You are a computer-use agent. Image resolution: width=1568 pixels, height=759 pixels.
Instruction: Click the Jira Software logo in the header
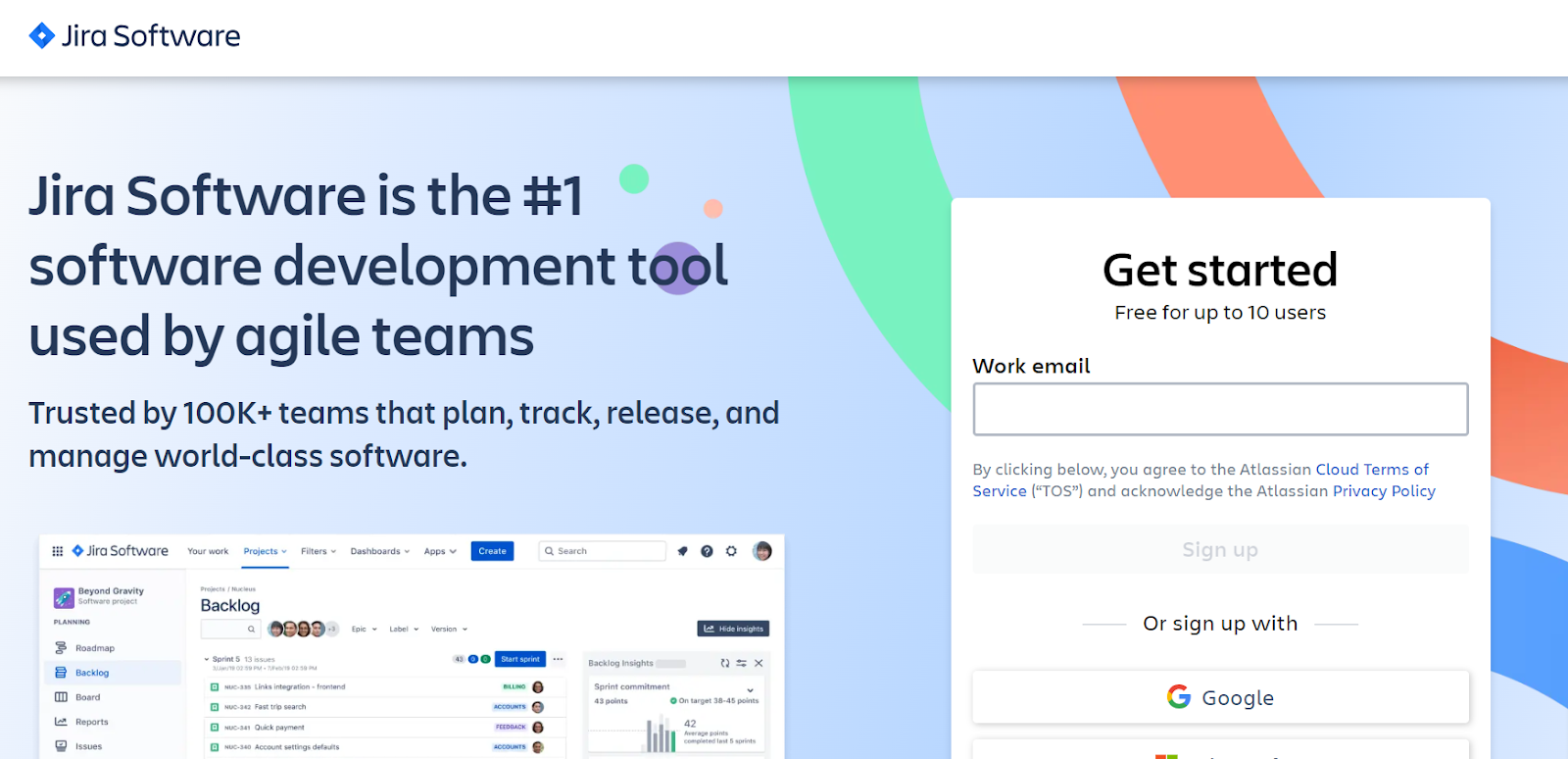pyautogui.click(x=134, y=36)
